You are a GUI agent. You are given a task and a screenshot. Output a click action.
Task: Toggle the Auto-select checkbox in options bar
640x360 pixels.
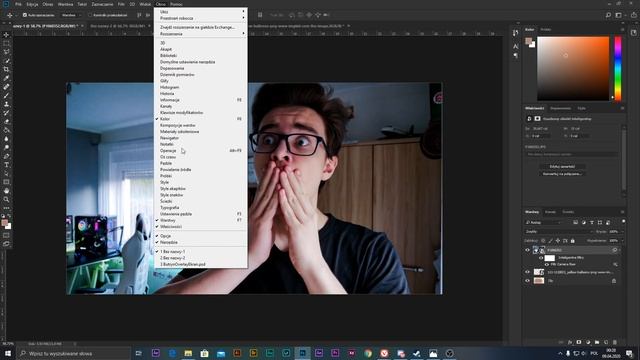click(24, 15)
